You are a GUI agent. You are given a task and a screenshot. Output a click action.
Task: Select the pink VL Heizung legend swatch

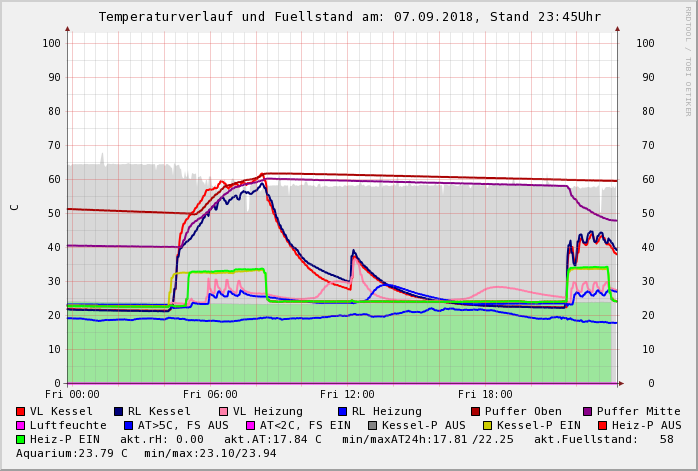pos(223,411)
